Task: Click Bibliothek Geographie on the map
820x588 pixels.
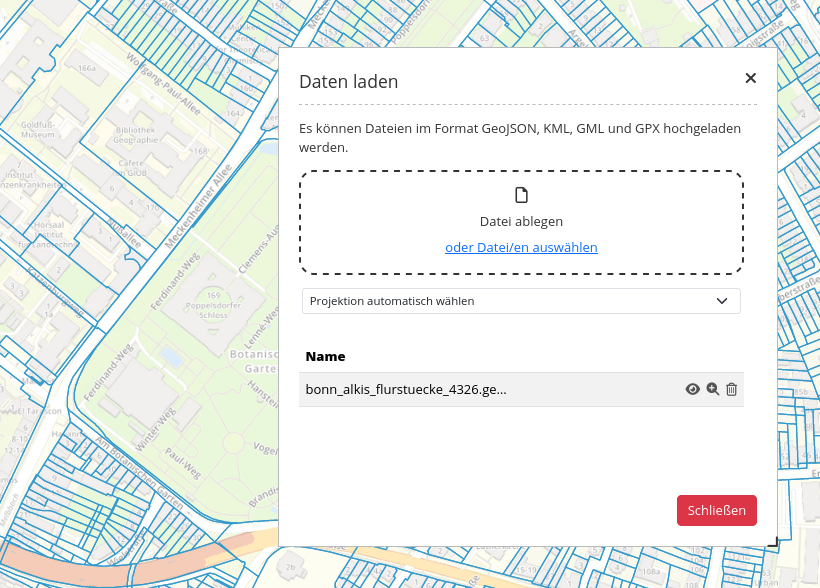Action: (134, 135)
